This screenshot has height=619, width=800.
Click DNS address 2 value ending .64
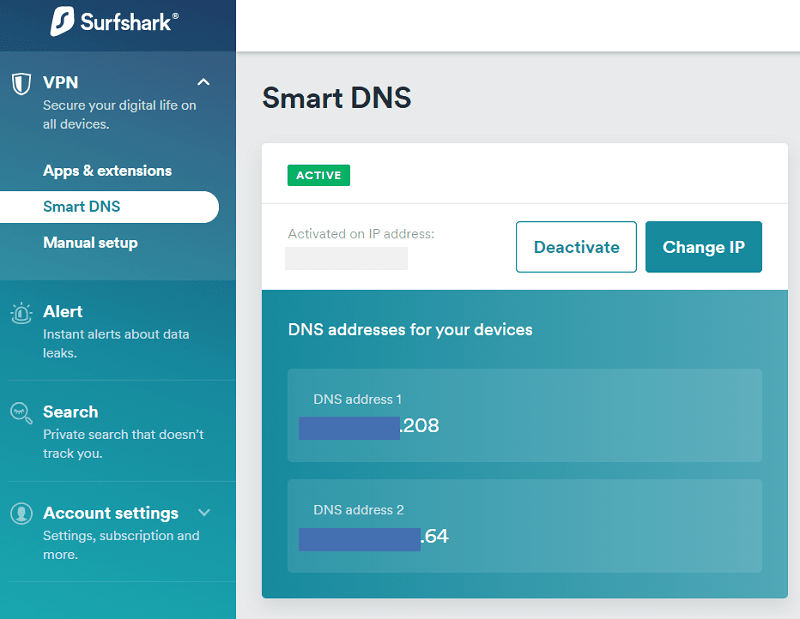tap(373, 537)
